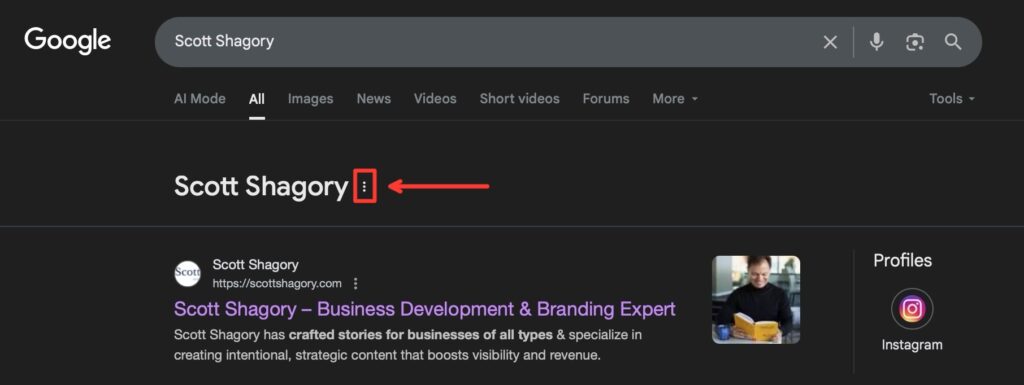Click the result snippet about crafted stories

click(408, 345)
